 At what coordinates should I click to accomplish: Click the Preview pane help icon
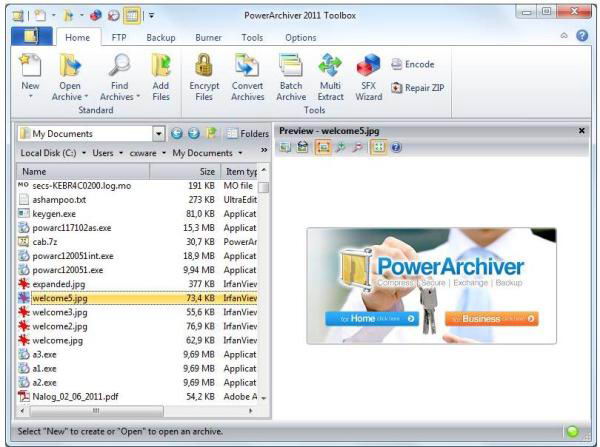coord(396,147)
